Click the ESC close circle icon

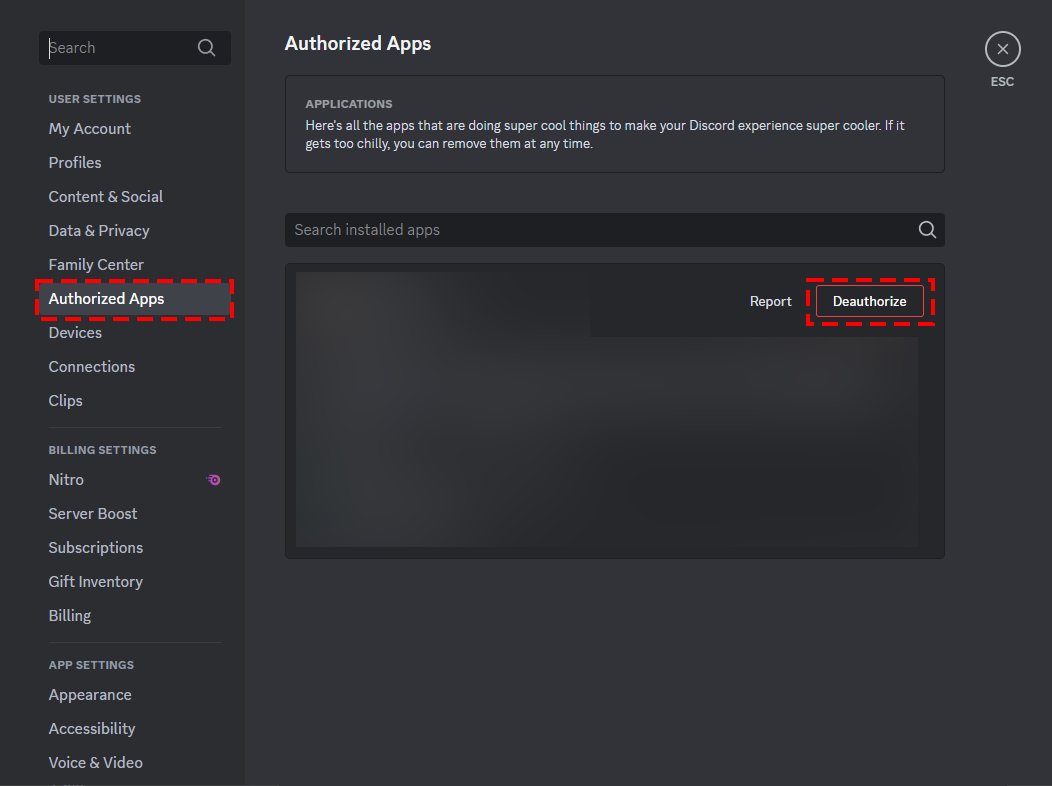[x=1002, y=48]
